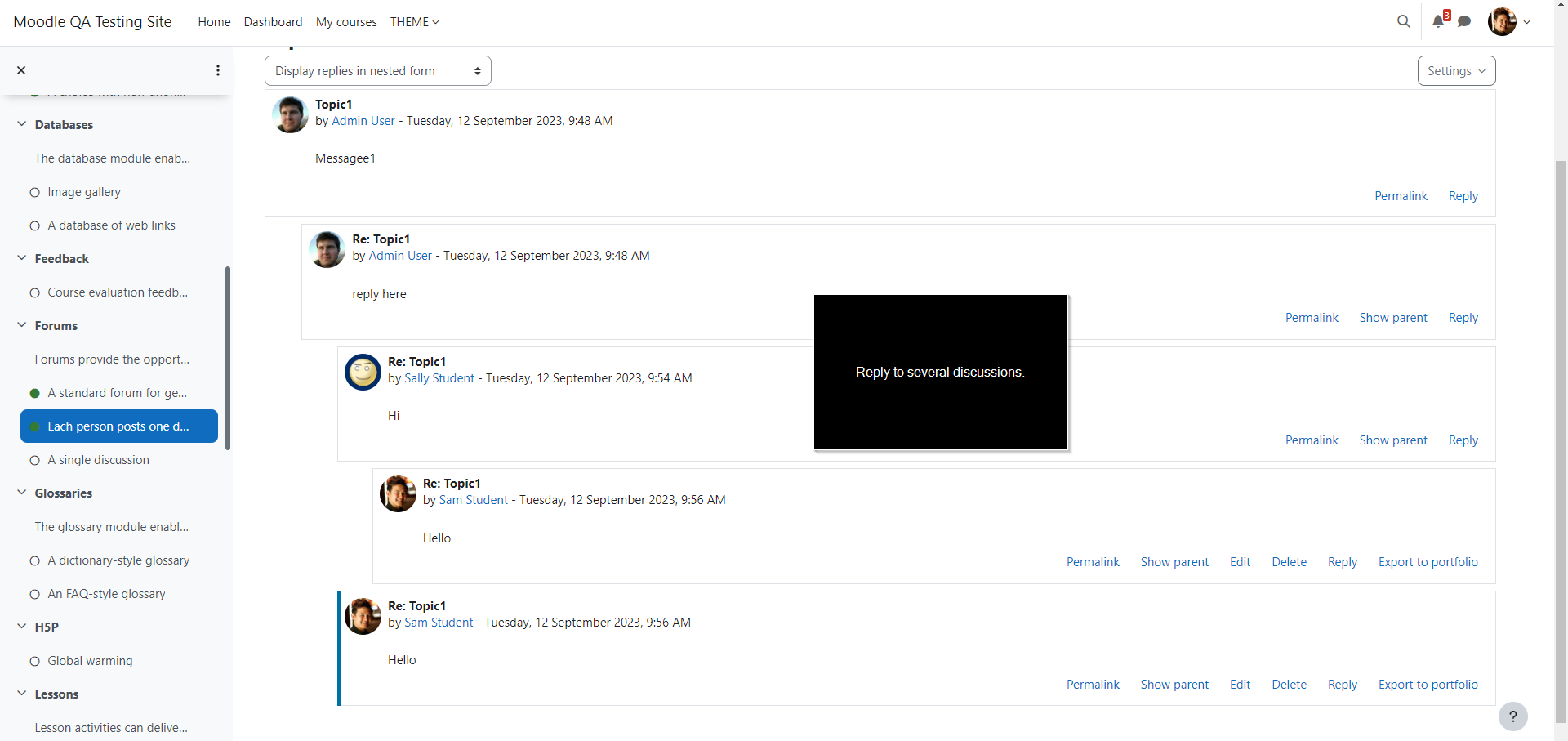
Task: Open course index options kebab menu
Action: (x=217, y=70)
